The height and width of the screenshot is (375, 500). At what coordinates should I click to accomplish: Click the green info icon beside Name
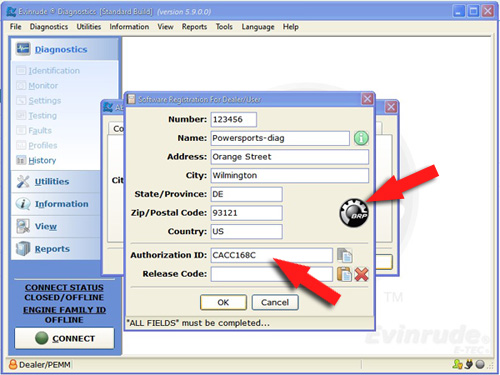click(361, 138)
